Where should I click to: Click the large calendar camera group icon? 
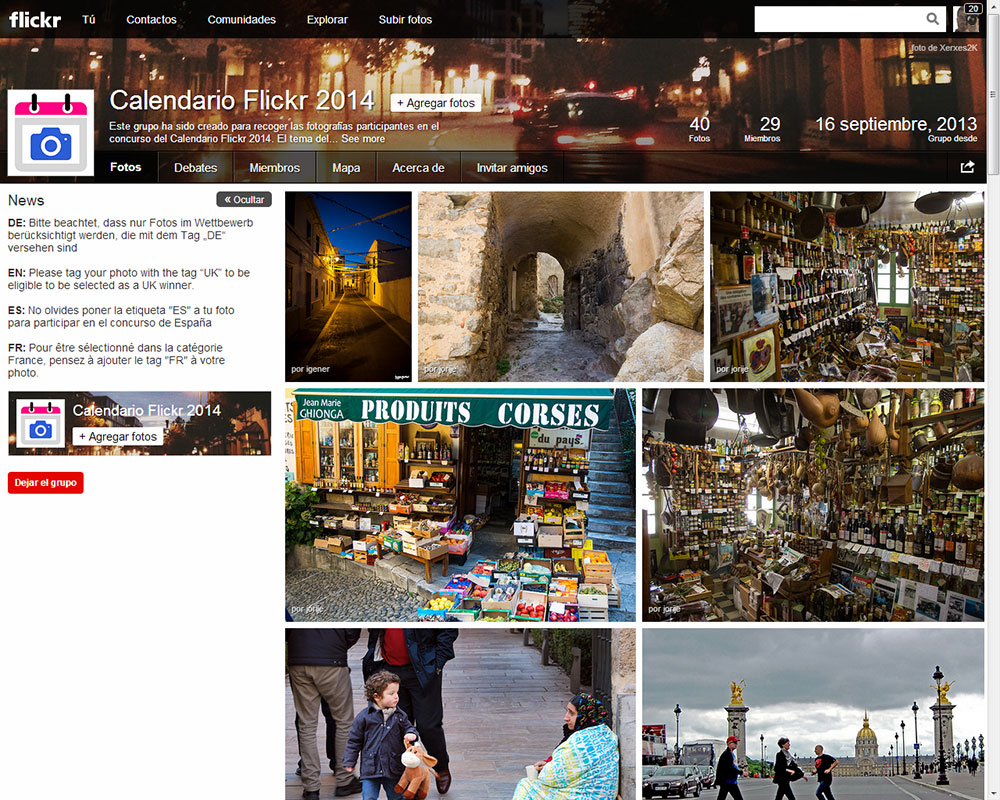[x=50, y=133]
